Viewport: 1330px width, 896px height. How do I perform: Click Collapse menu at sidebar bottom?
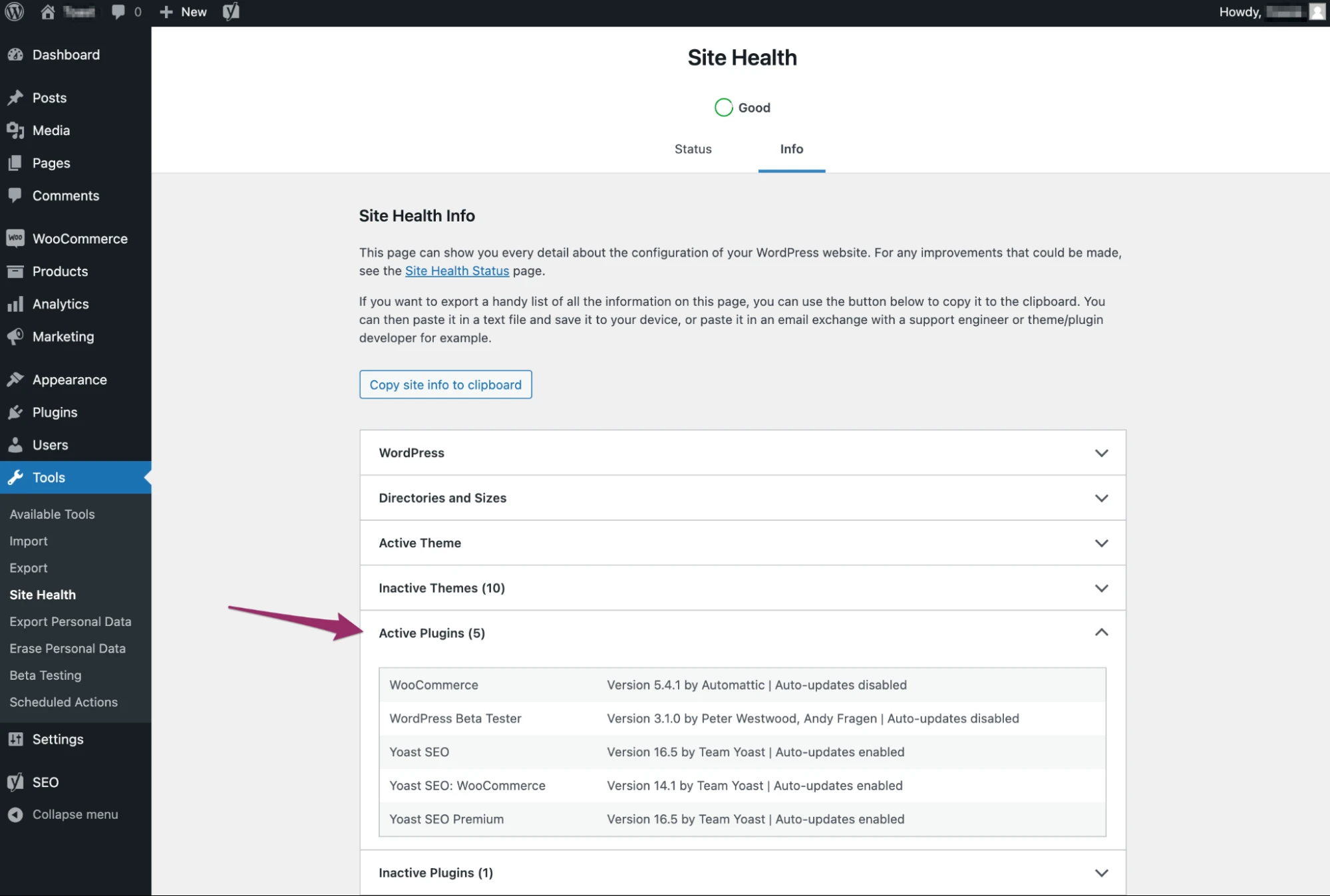[63, 815]
